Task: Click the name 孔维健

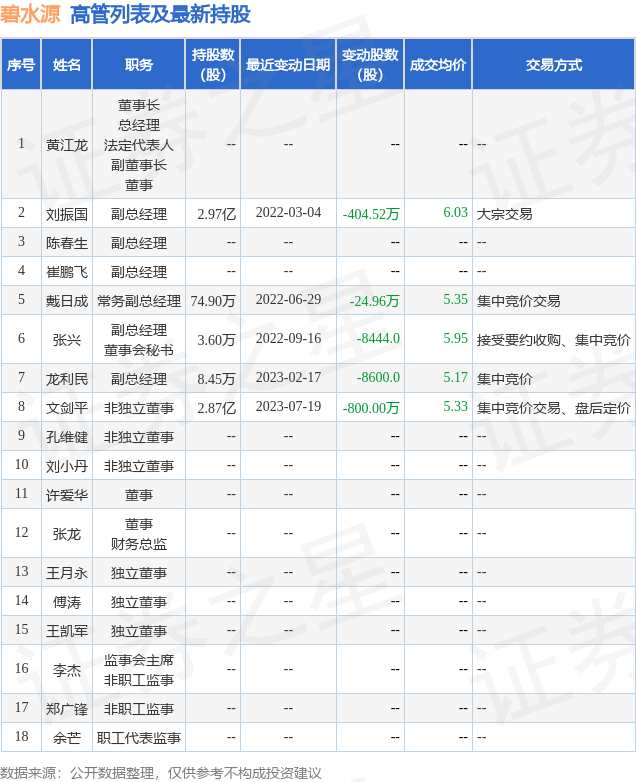Action: pos(67,437)
